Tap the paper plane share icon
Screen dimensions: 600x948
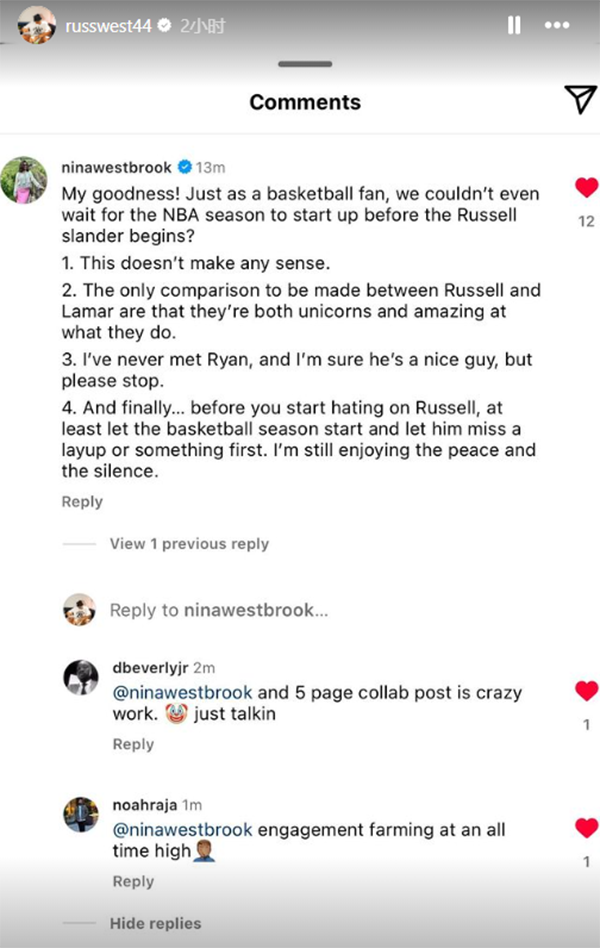pos(579,98)
